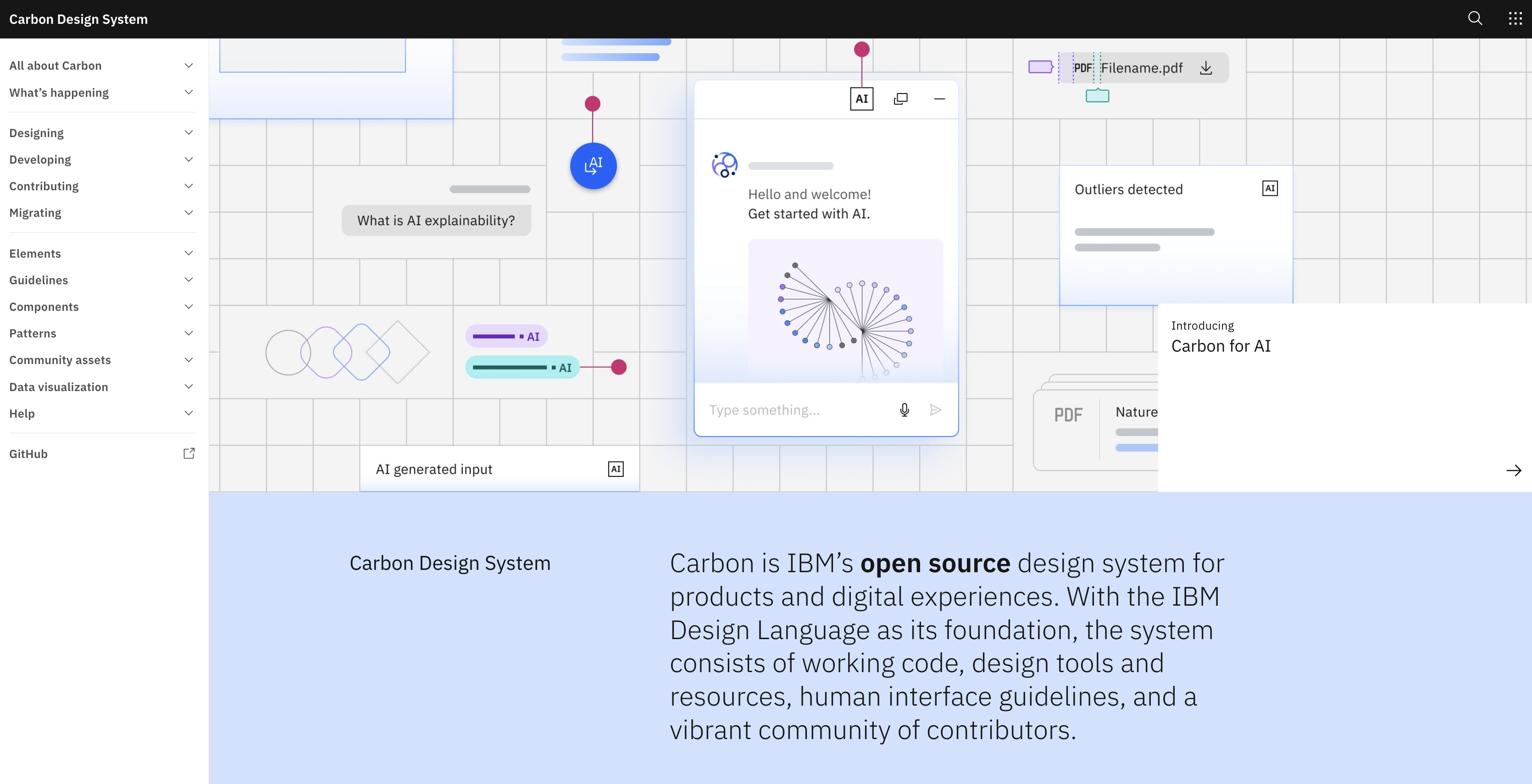Open the app switcher grid icon
The image size is (1532, 784).
coord(1515,18)
